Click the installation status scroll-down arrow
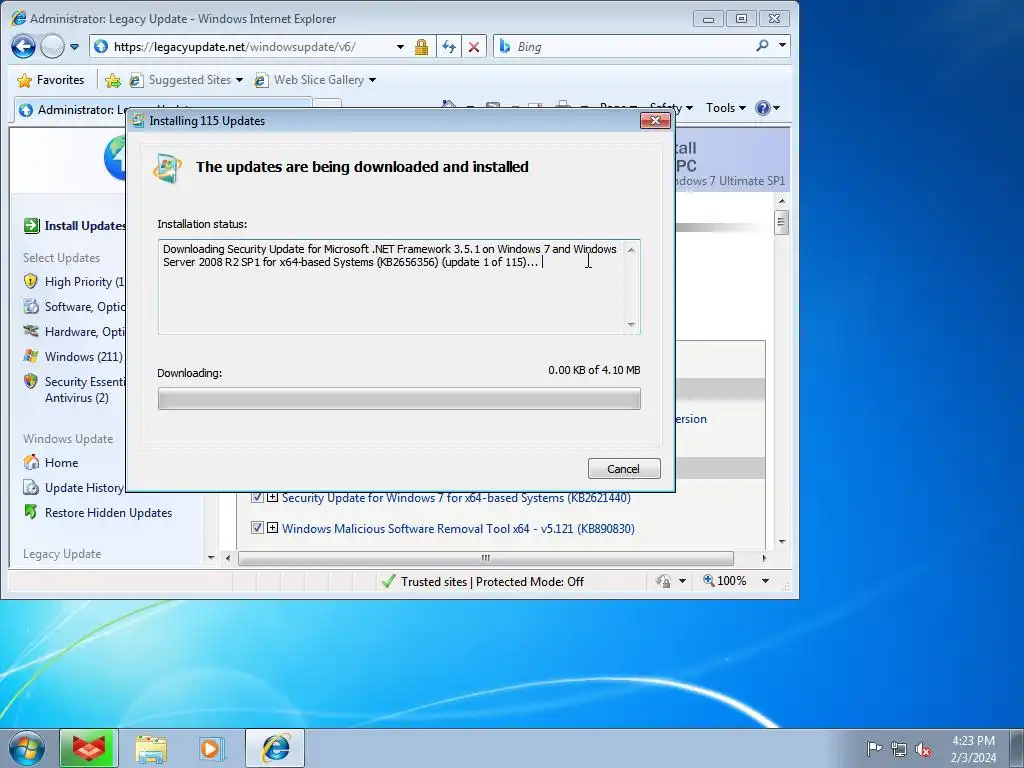 631,324
